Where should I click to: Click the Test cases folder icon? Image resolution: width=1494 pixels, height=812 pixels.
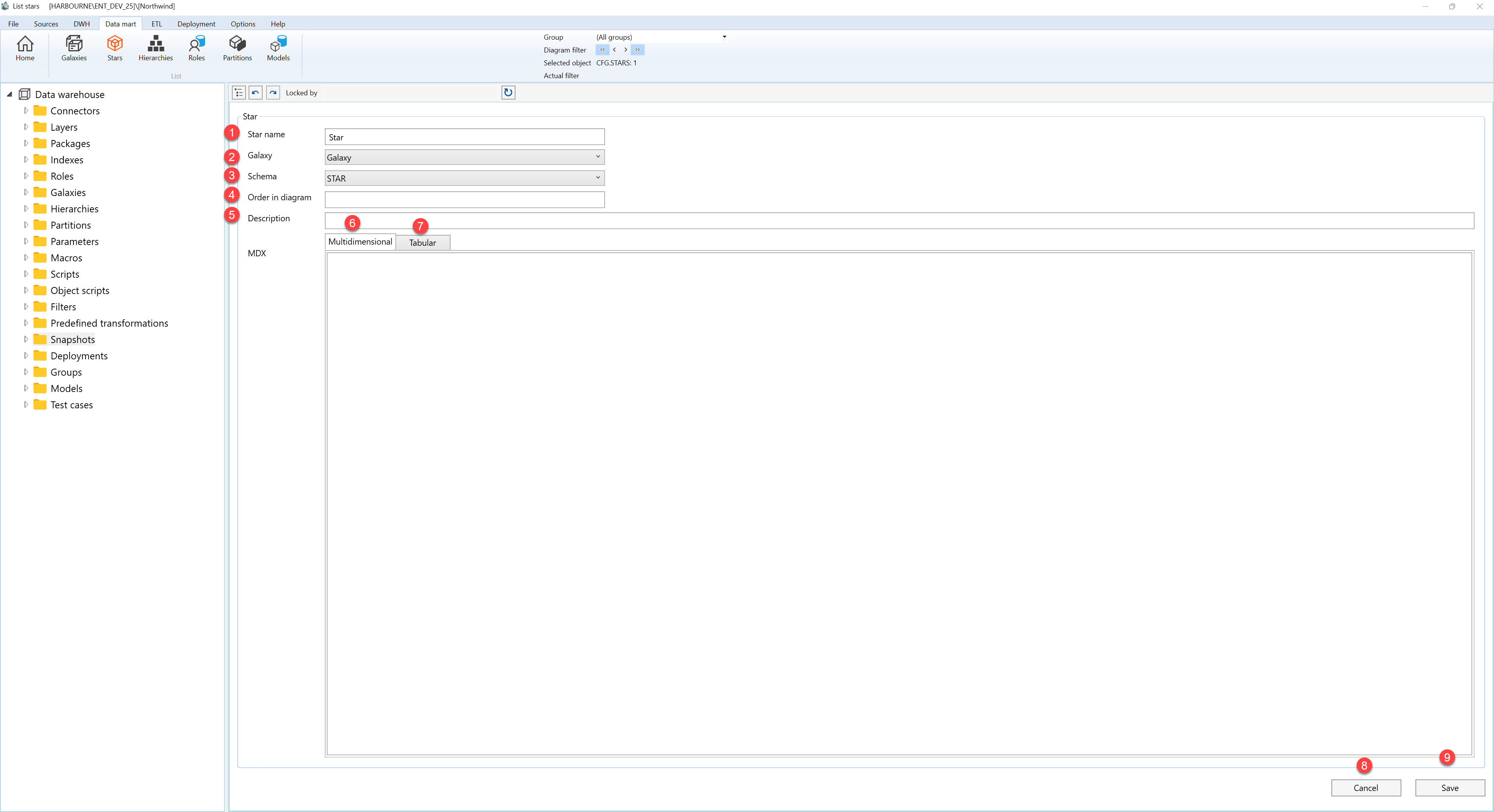[x=40, y=404]
